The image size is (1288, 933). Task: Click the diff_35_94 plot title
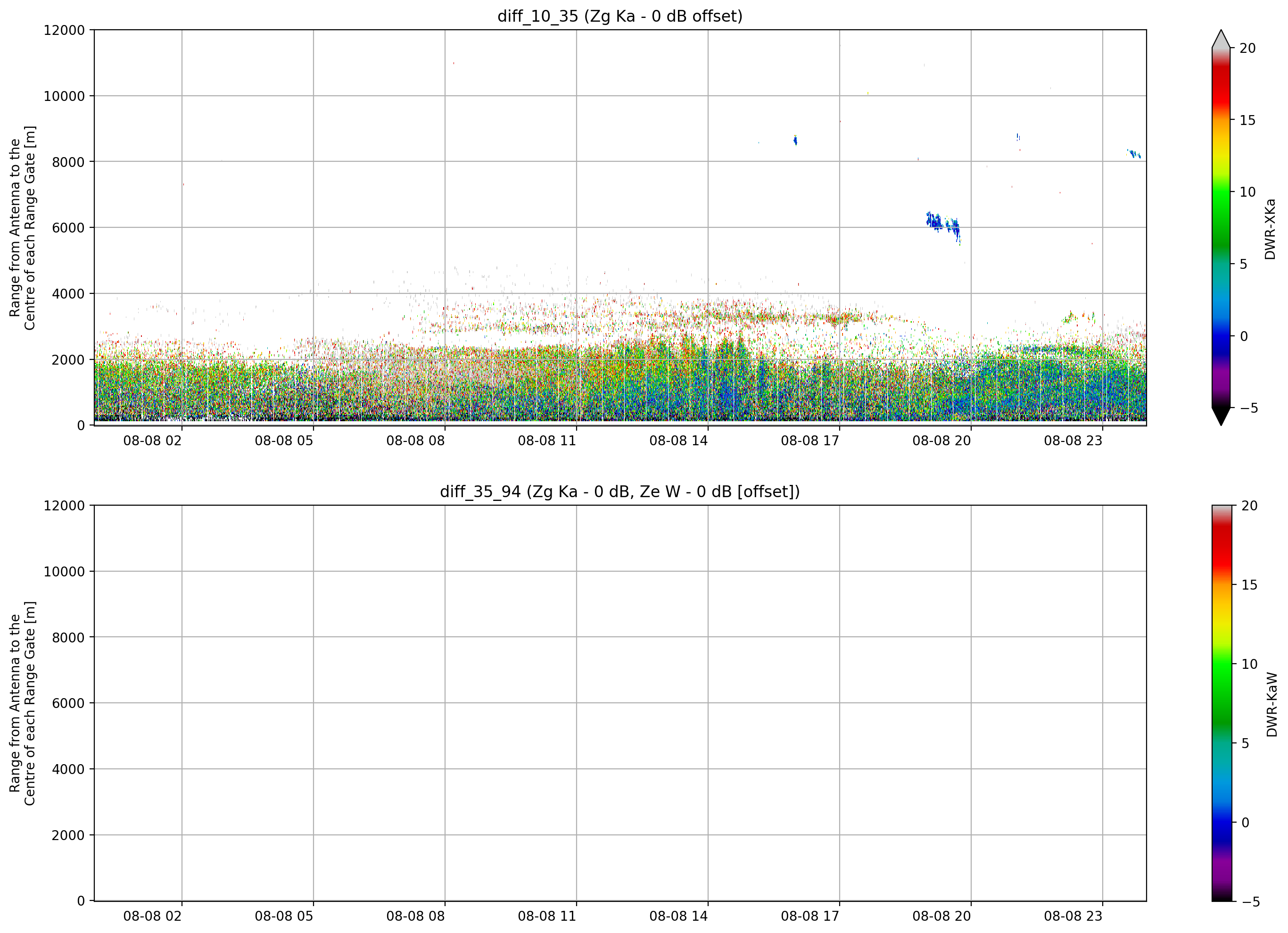[x=619, y=491]
